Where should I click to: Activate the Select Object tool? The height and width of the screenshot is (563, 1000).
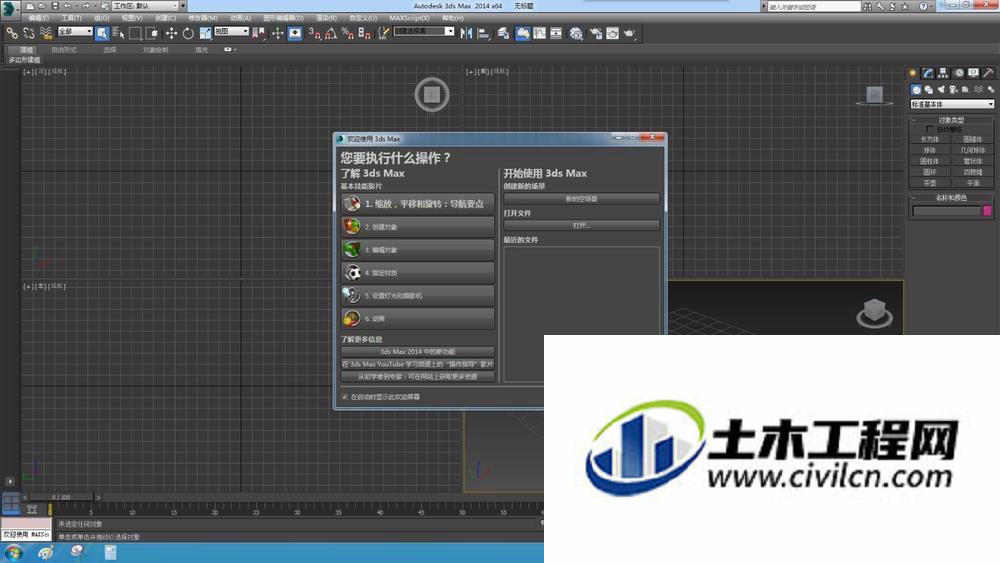click(102, 33)
